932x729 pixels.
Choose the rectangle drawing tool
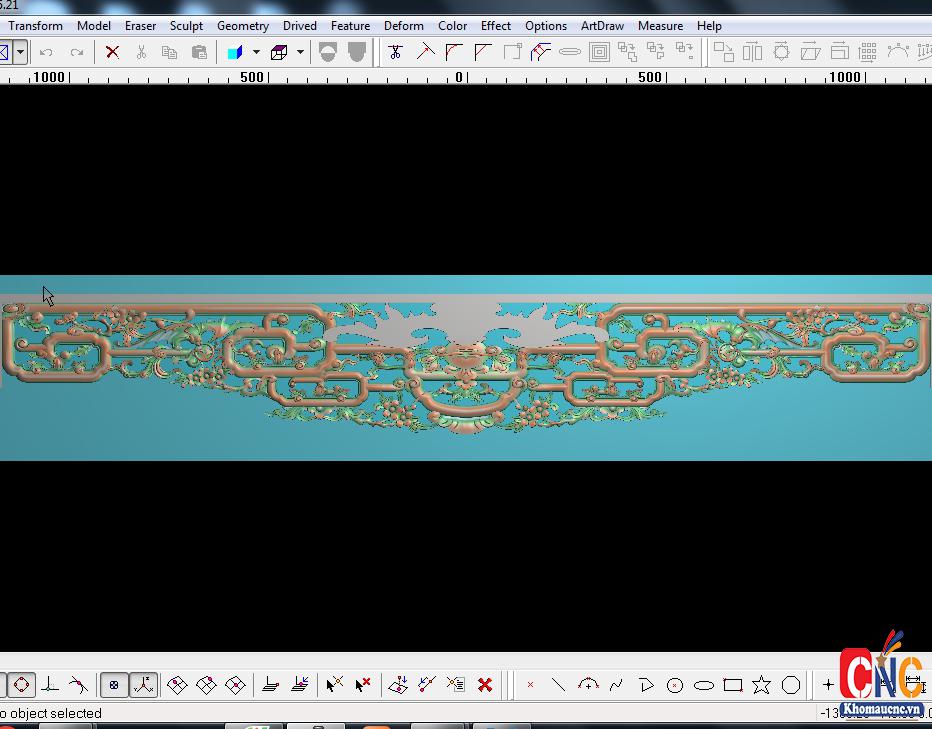[733, 685]
